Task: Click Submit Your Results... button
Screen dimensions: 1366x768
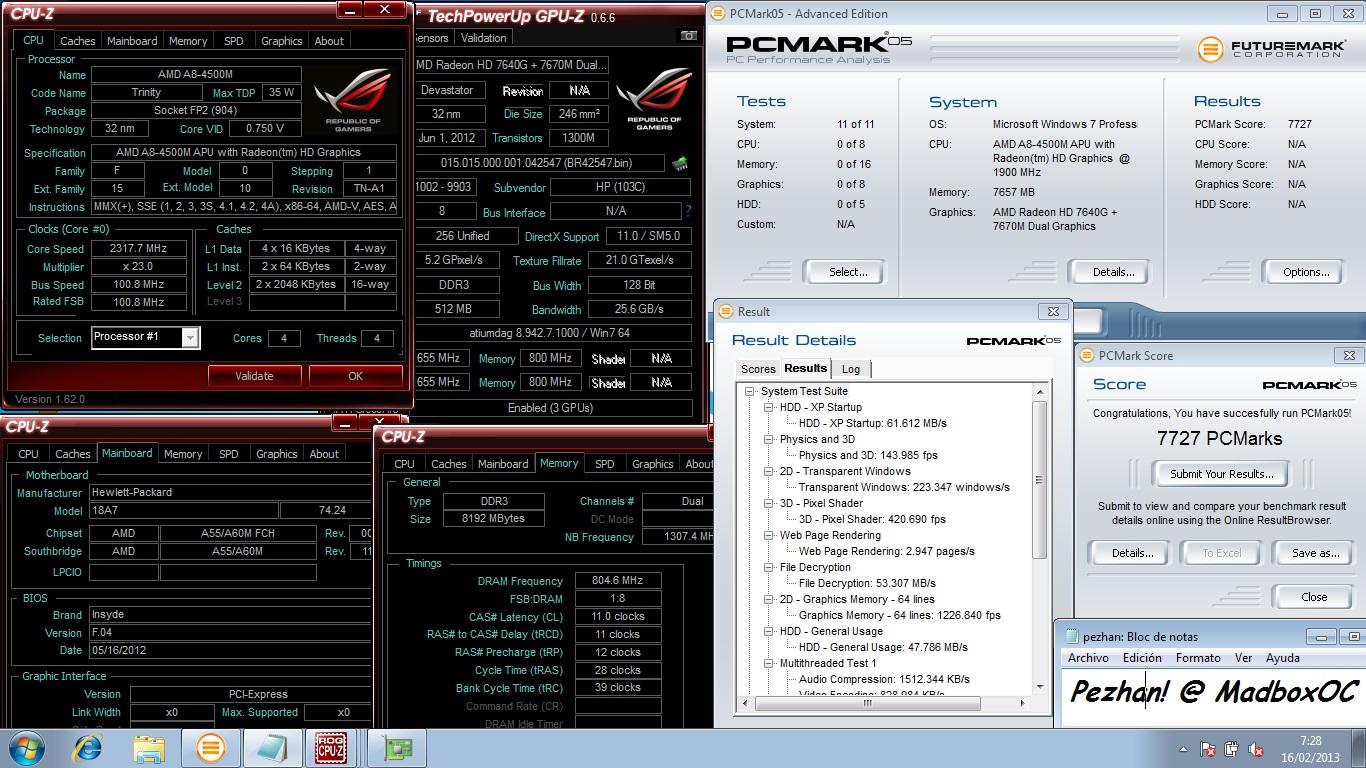Action: [1221, 474]
